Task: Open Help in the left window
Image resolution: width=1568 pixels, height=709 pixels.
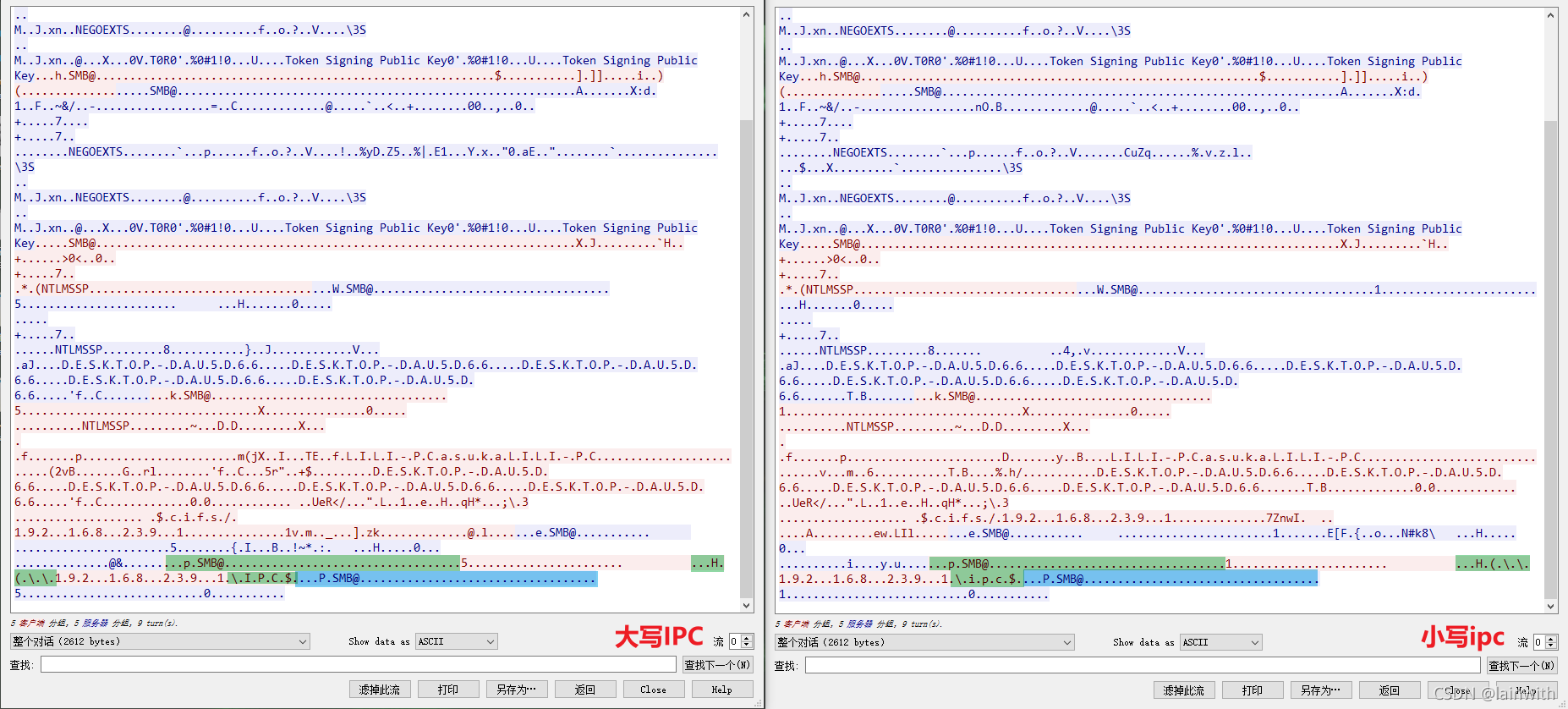Action: tap(722, 690)
